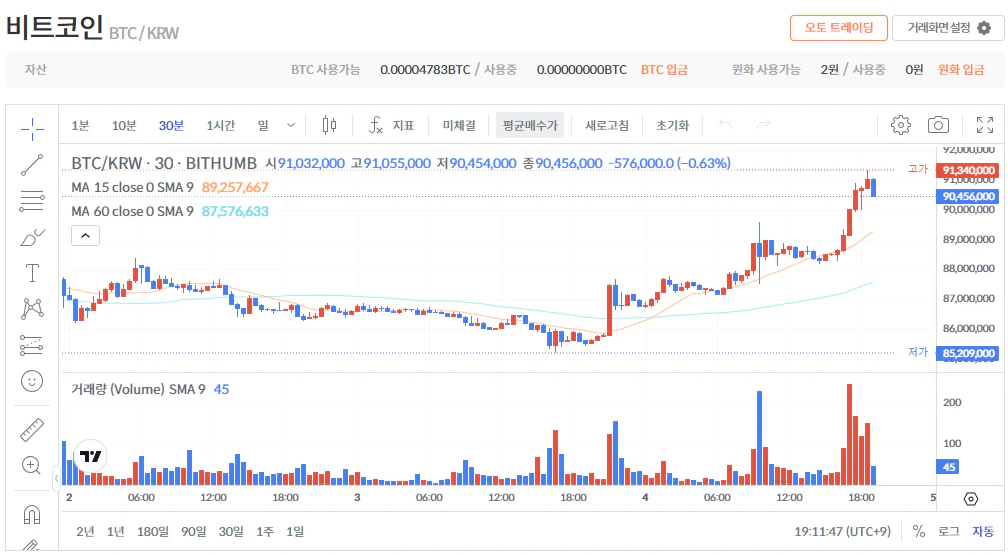Toggle 자동 auto scale
Screen dimensions: 1008x555
tap(983, 531)
